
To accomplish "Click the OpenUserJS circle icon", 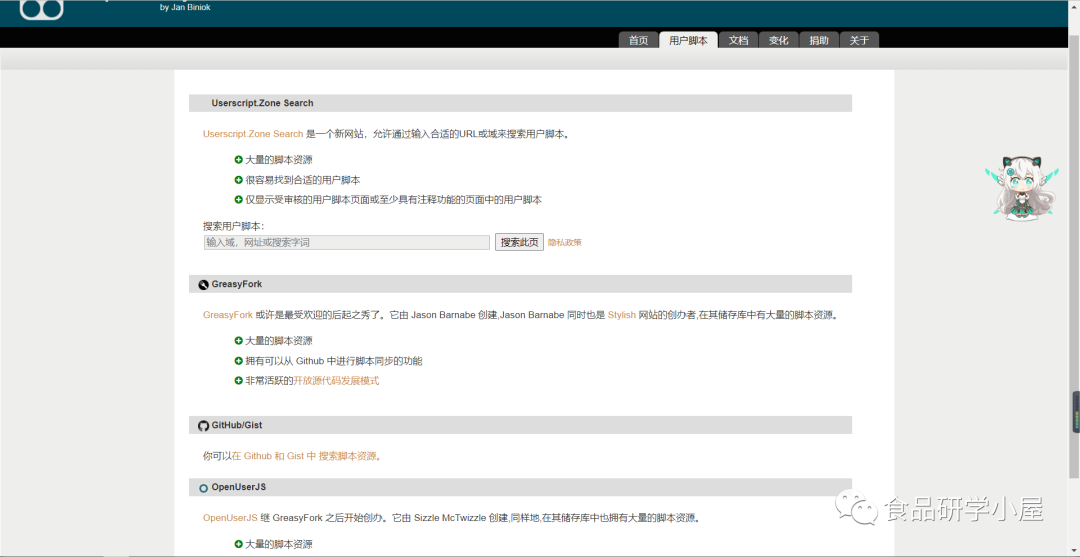I will tap(203, 488).
